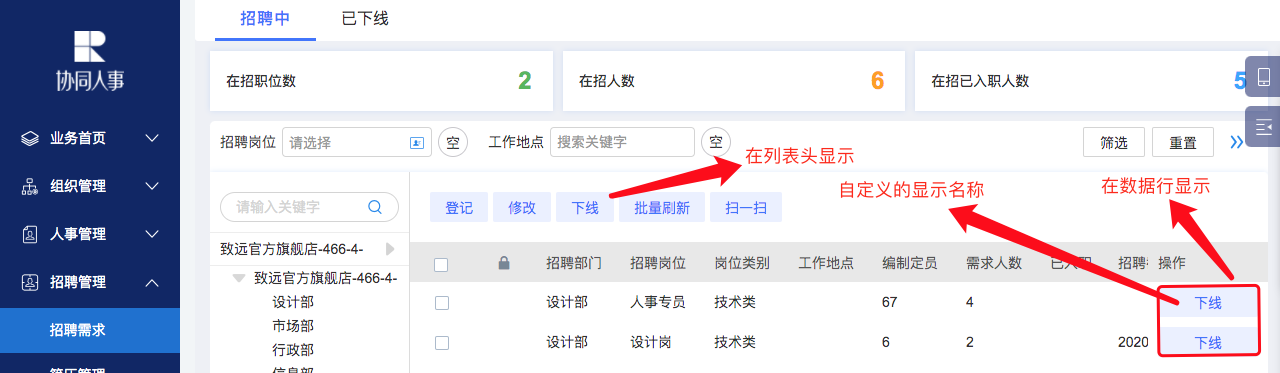
Task: Clear 招聘岗位 with its 空 button
Action: tap(453, 143)
